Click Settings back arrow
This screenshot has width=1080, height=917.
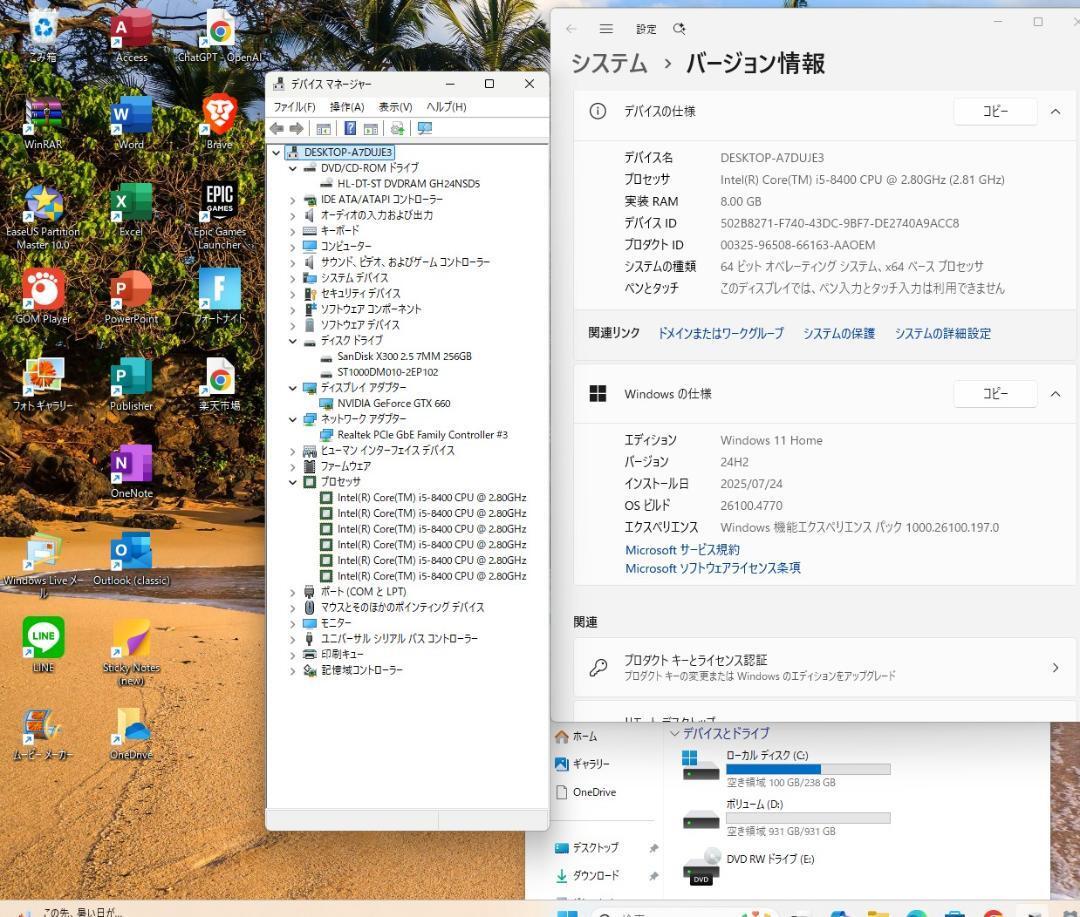click(571, 28)
